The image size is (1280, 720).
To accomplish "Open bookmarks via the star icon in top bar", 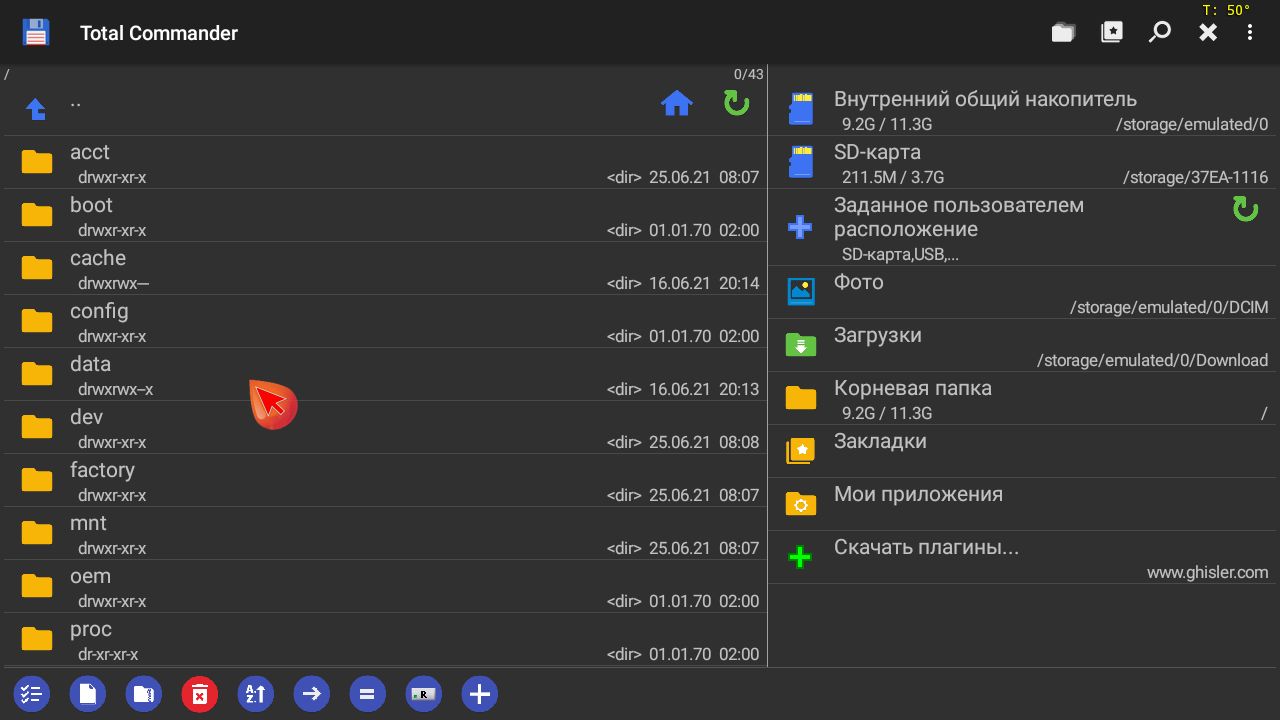I will pyautogui.click(x=1112, y=33).
